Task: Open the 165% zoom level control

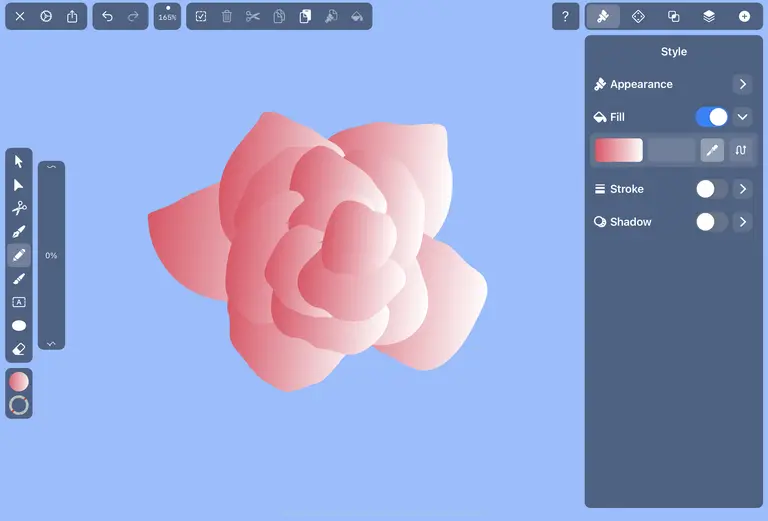Action: (168, 17)
